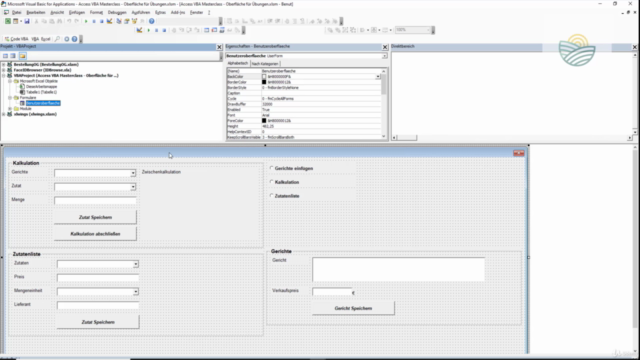
Task: Click the Watch window icon in debug toolbar
Action: click(222, 30)
